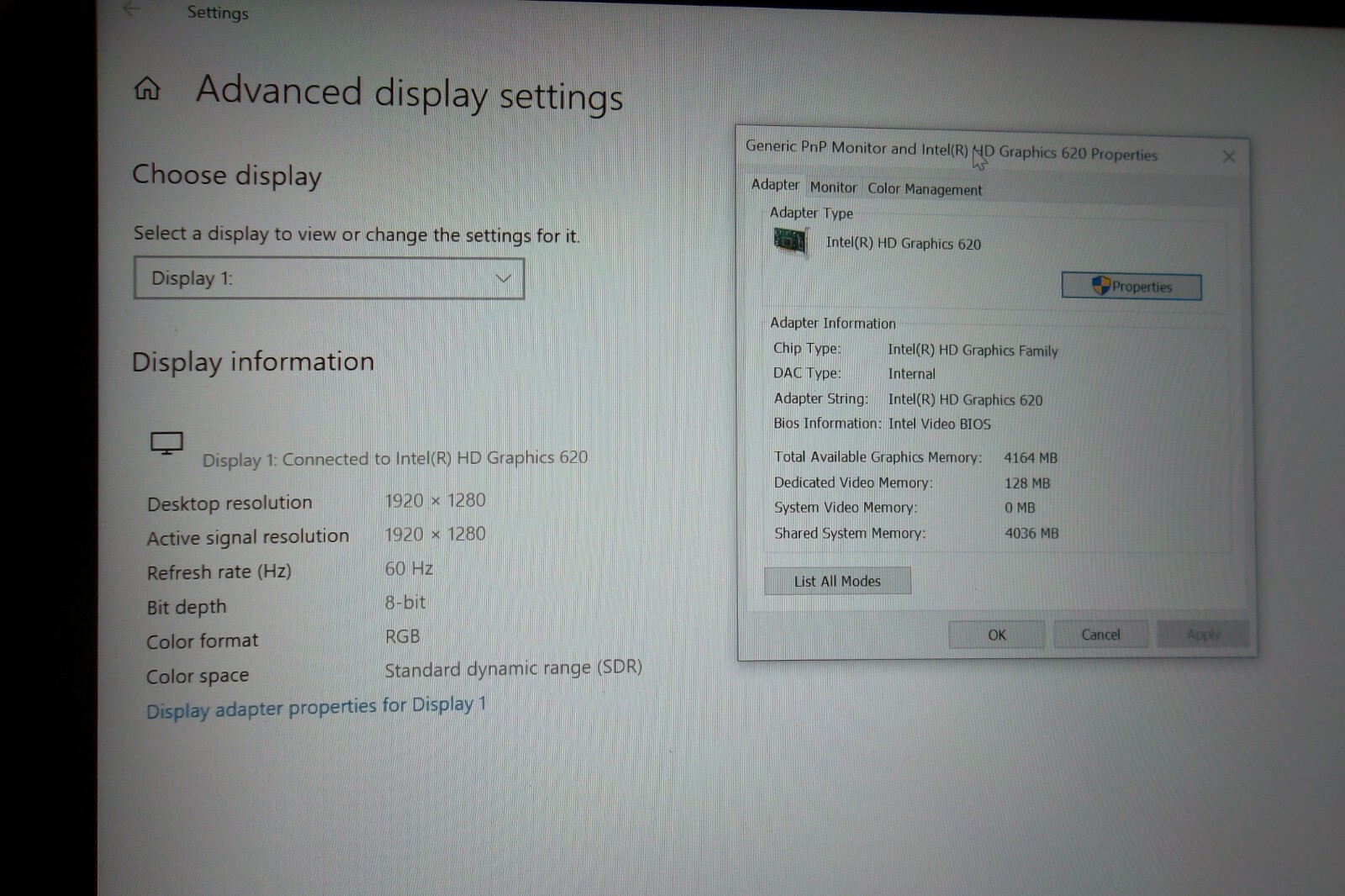Click the List All Modes button
The width and height of the screenshot is (1345, 896).
(837, 581)
